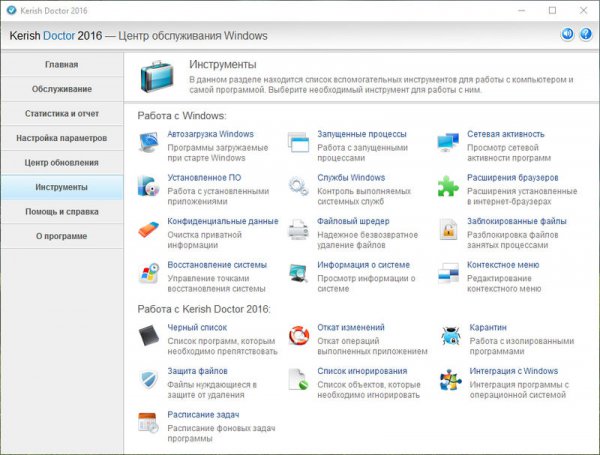
Task: Click the description 'Работа с изолированными программами'
Action: [x=522, y=346]
